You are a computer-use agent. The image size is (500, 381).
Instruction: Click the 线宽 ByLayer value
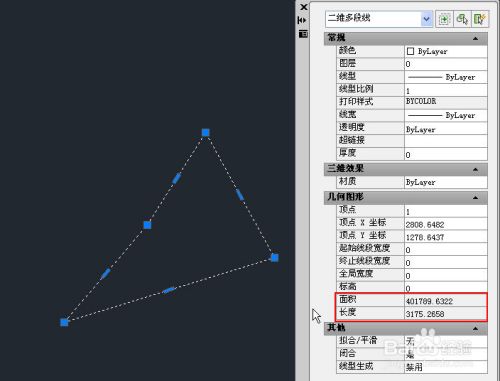tap(446, 115)
